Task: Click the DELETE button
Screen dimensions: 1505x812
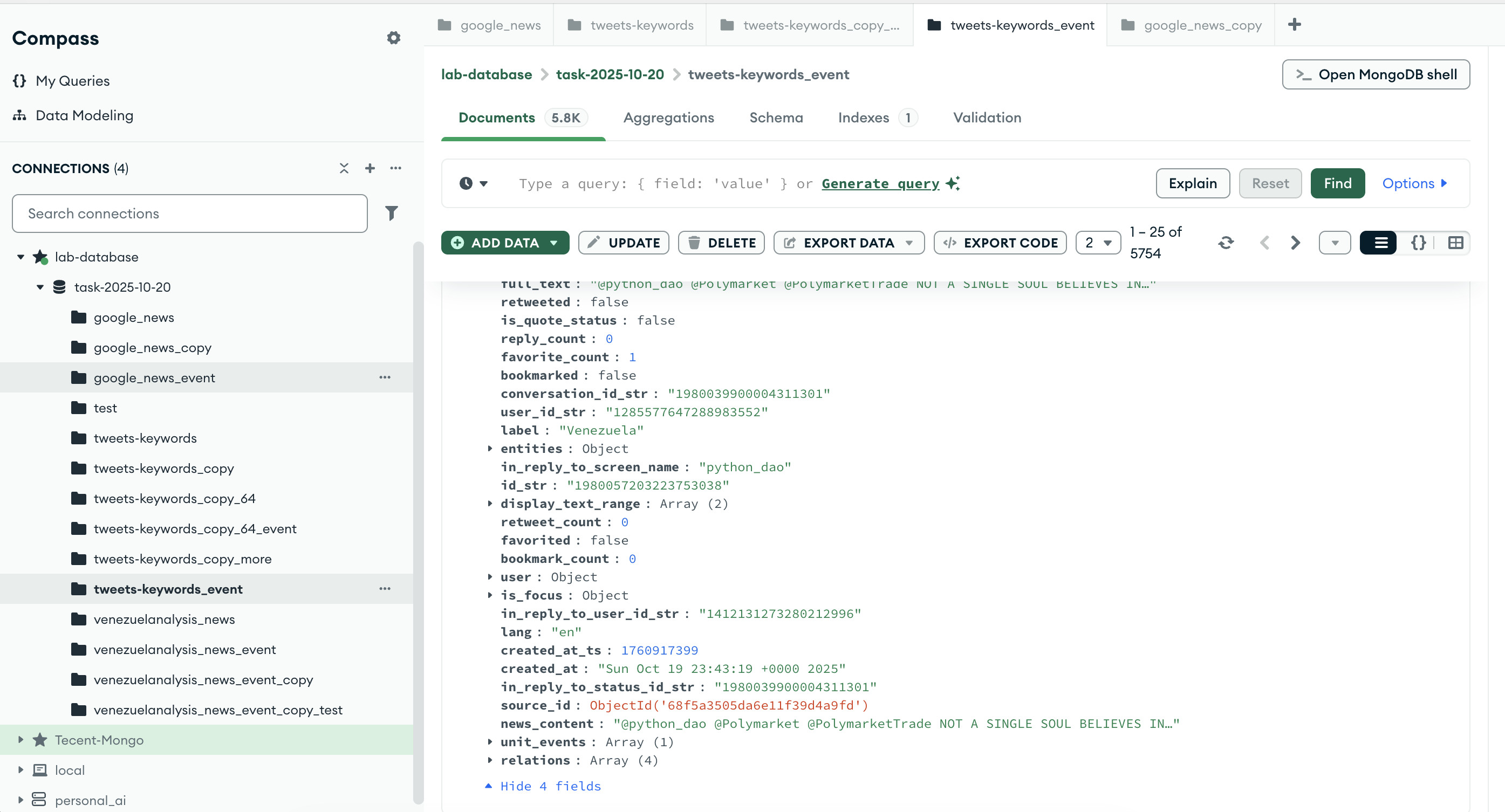Action: point(721,243)
